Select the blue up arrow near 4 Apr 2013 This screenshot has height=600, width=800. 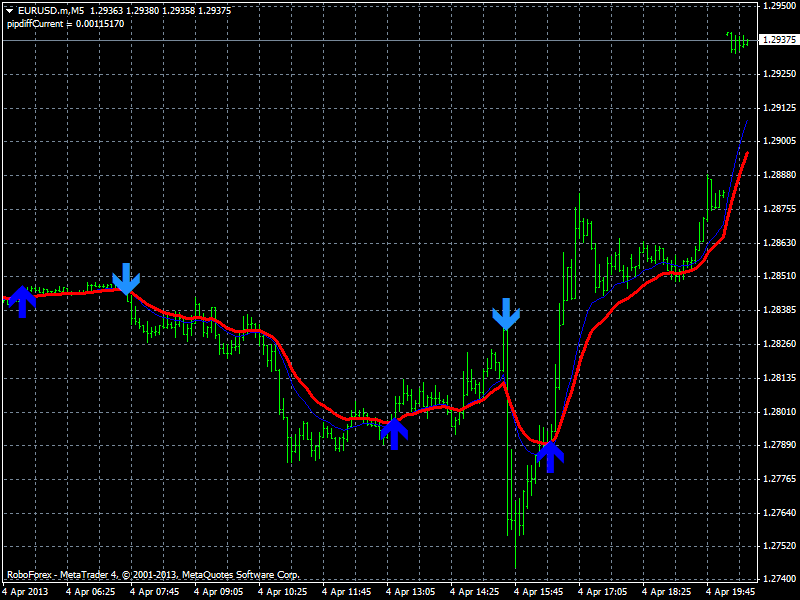pos(22,302)
